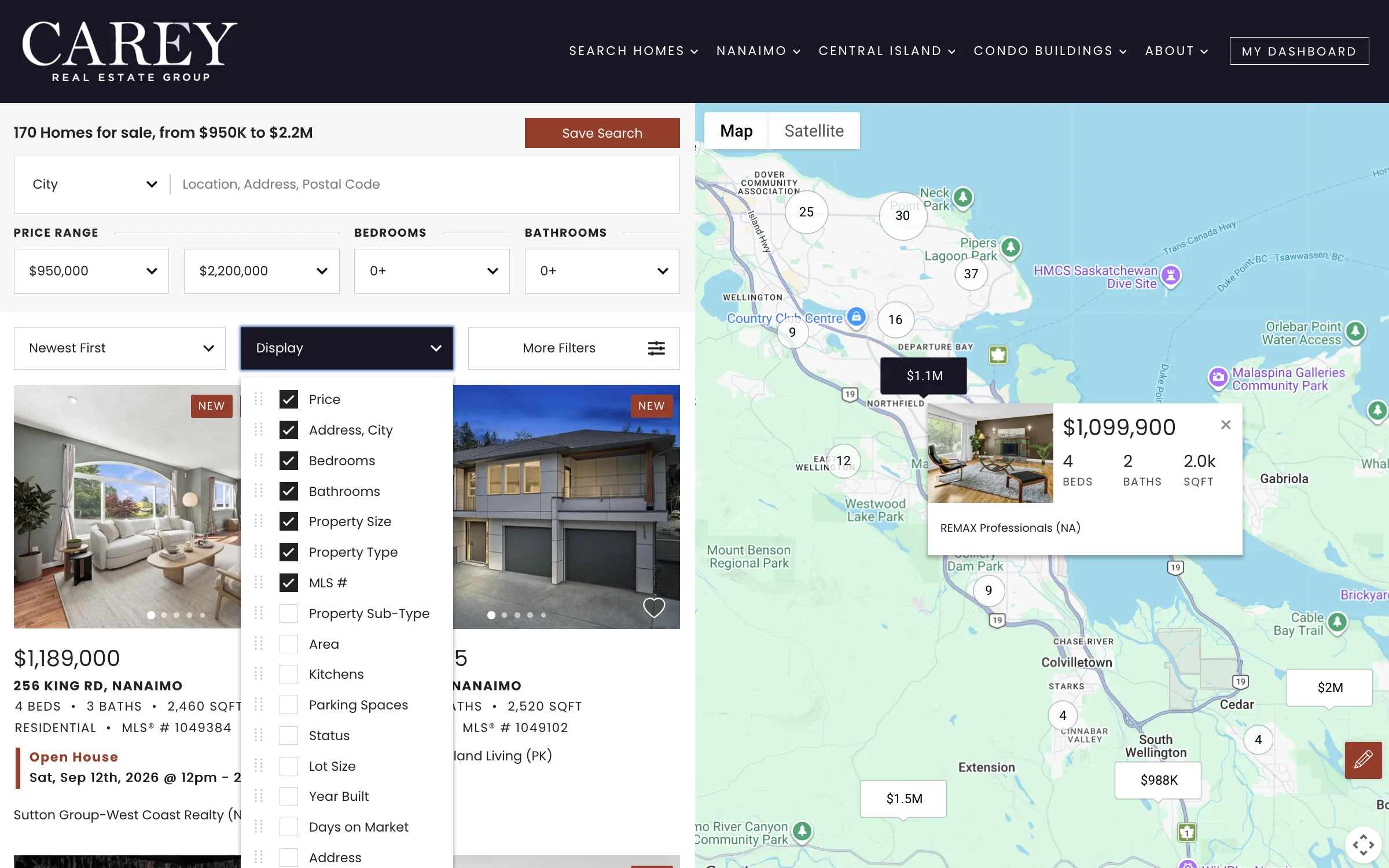Click the Neck Point Park map pin
The image size is (1389, 868).
coord(963,198)
